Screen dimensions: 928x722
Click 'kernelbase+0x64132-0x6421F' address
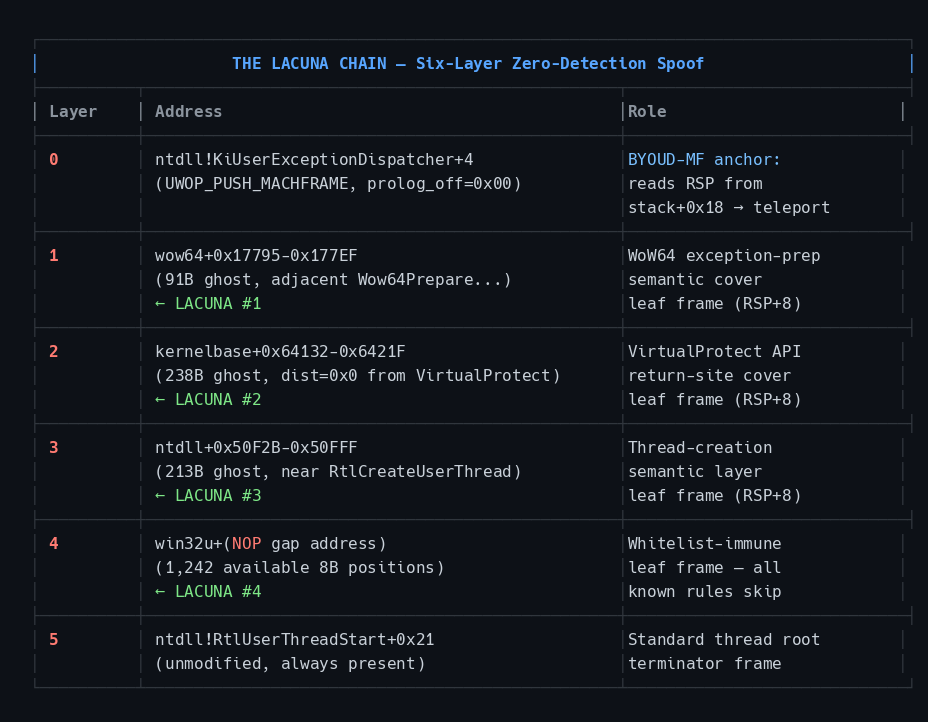pos(280,352)
